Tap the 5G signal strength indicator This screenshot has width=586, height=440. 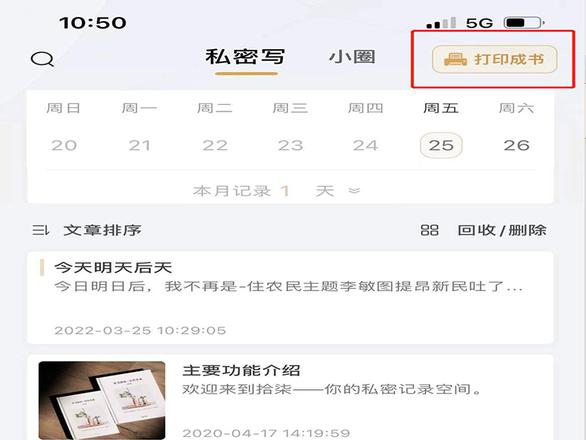pos(441,23)
